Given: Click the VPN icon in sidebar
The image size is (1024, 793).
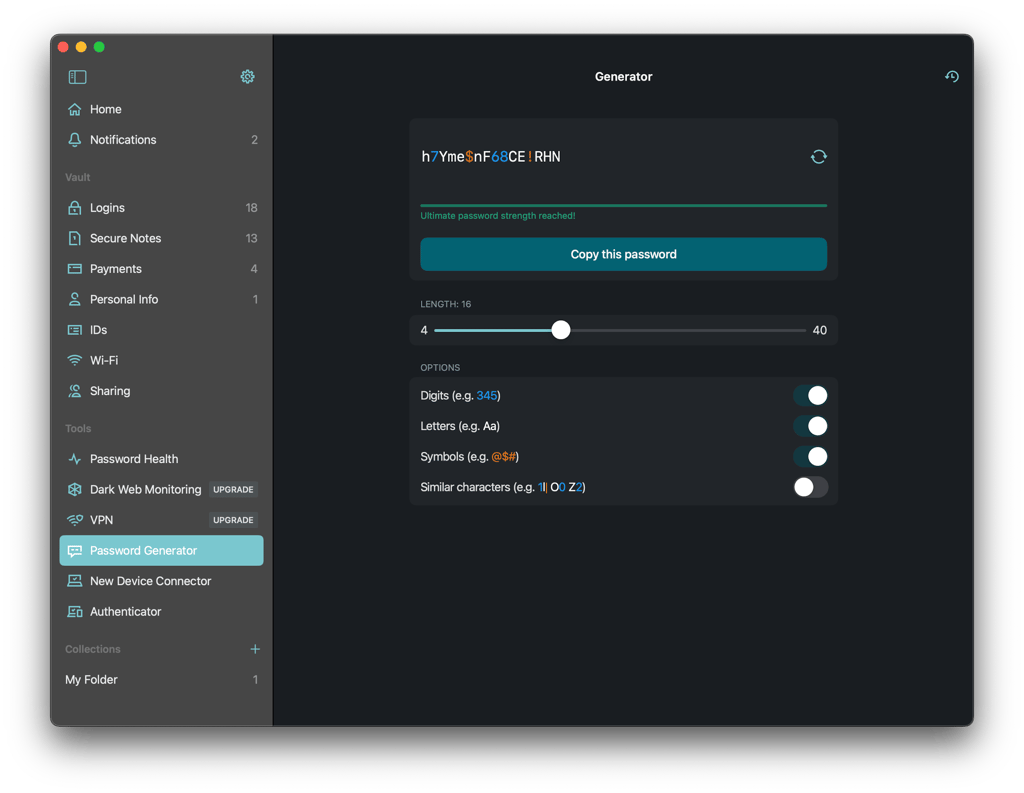Looking at the screenshot, I should [75, 520].
